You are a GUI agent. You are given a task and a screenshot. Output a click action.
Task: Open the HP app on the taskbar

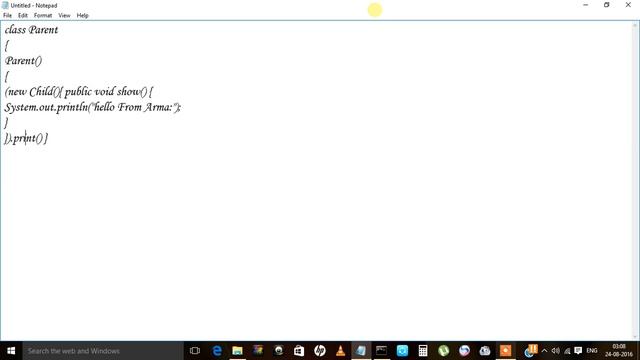coord(320,351)
